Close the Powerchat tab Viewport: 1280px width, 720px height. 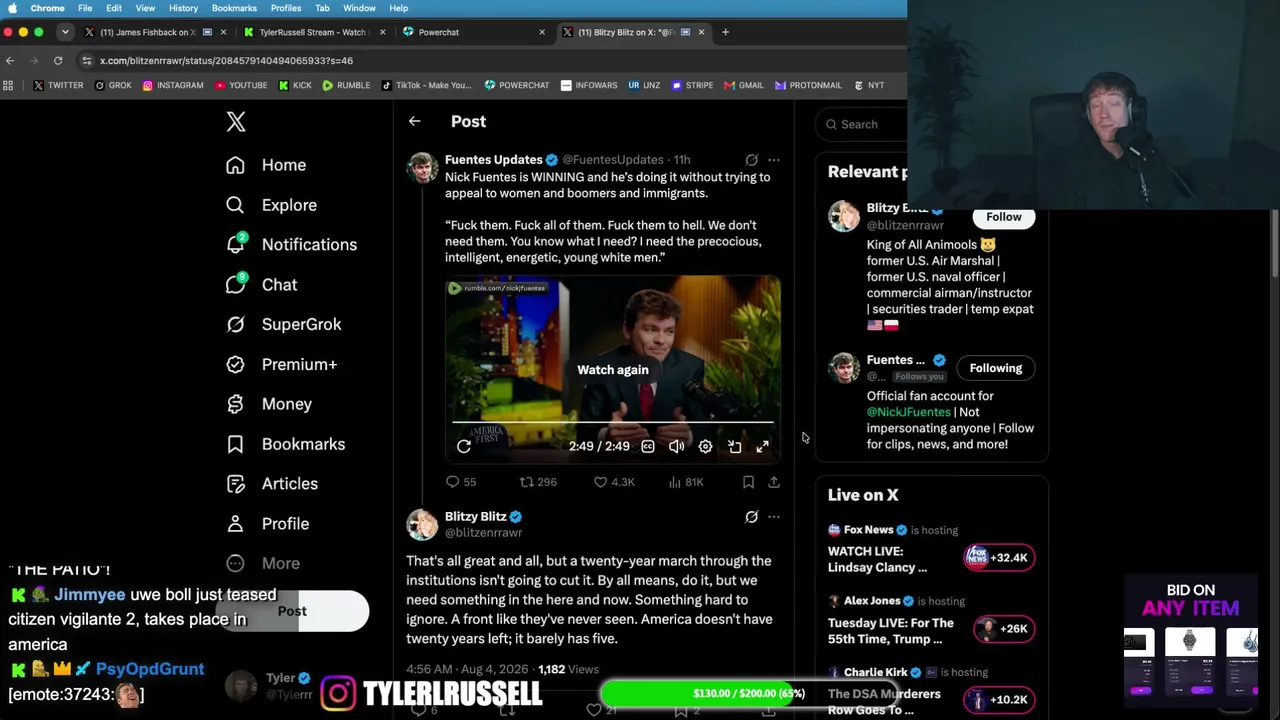tap(542, 32)
